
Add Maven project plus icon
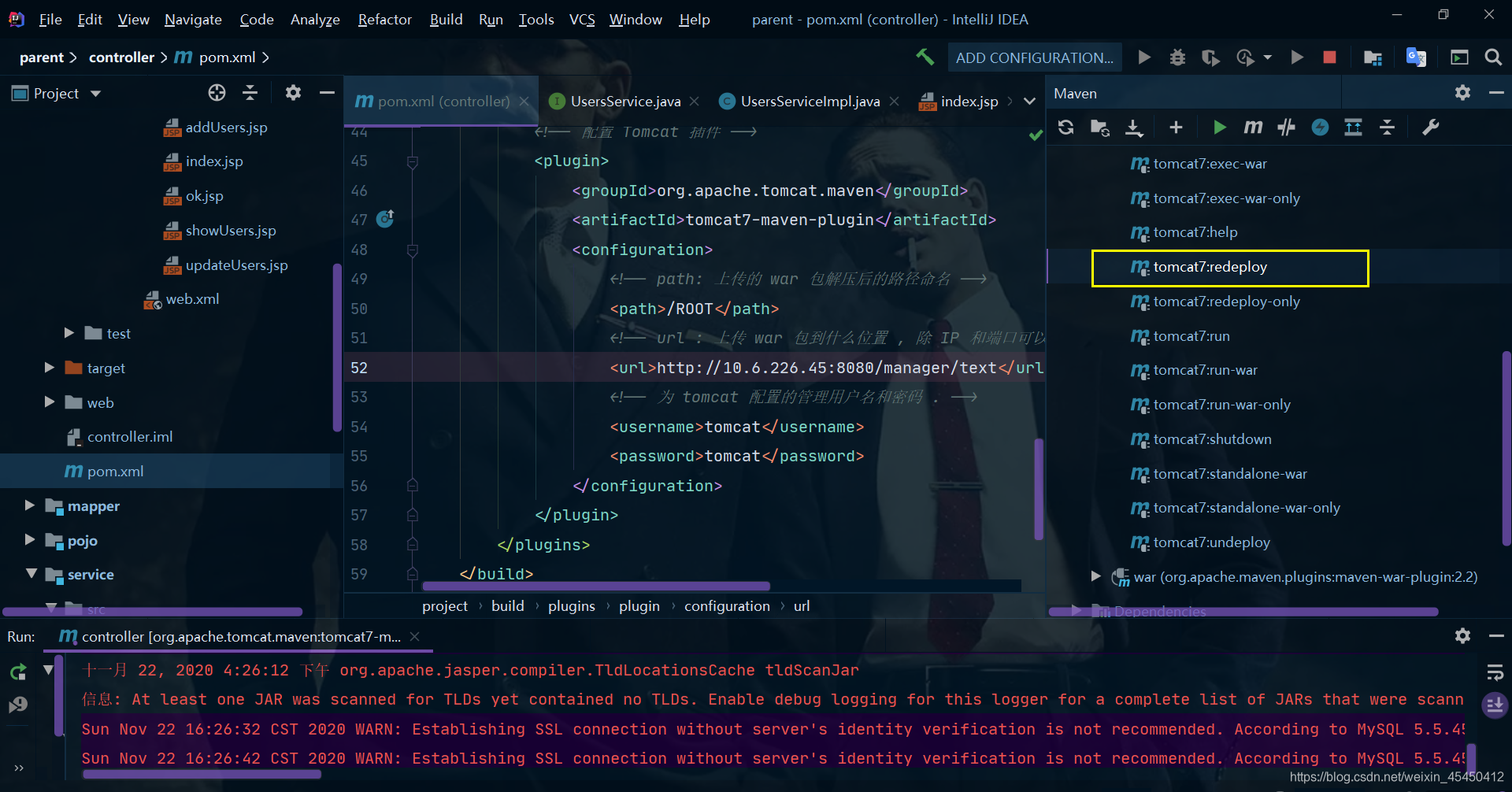click(1176, 128)
